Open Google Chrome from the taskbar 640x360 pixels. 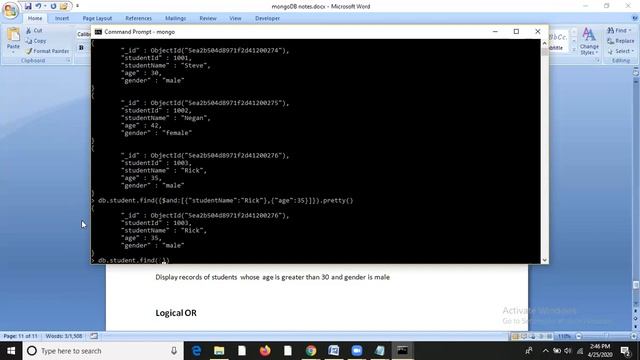(x=311, y=351)
